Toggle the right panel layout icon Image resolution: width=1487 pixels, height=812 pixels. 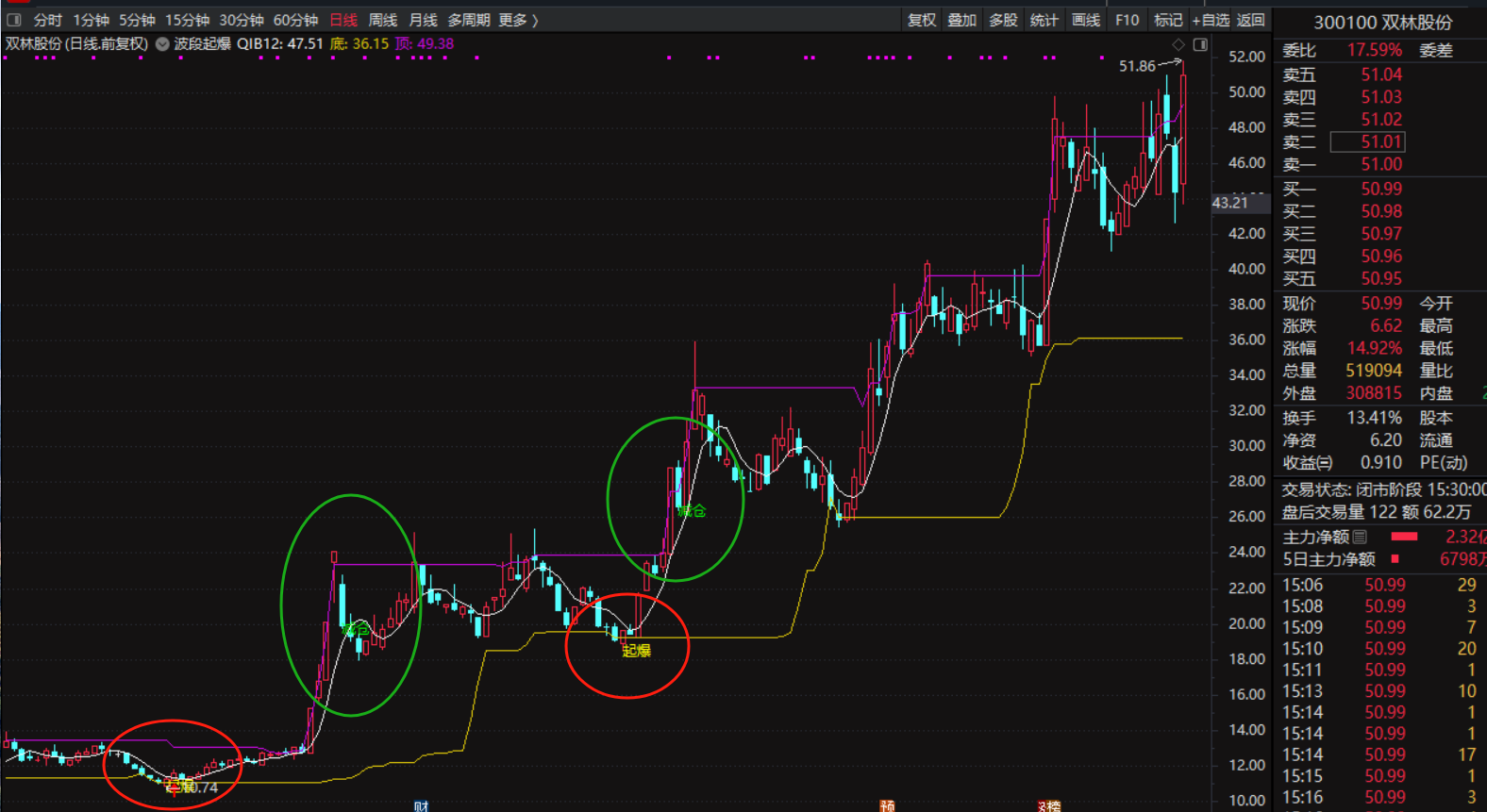1200,44
